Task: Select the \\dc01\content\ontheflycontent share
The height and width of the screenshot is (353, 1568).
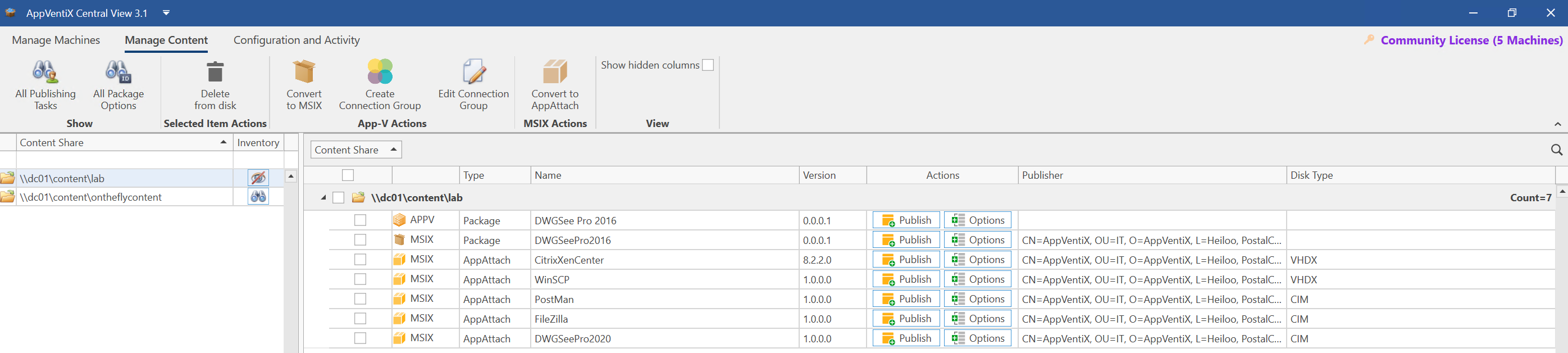Action: click(x=90, y=197)
